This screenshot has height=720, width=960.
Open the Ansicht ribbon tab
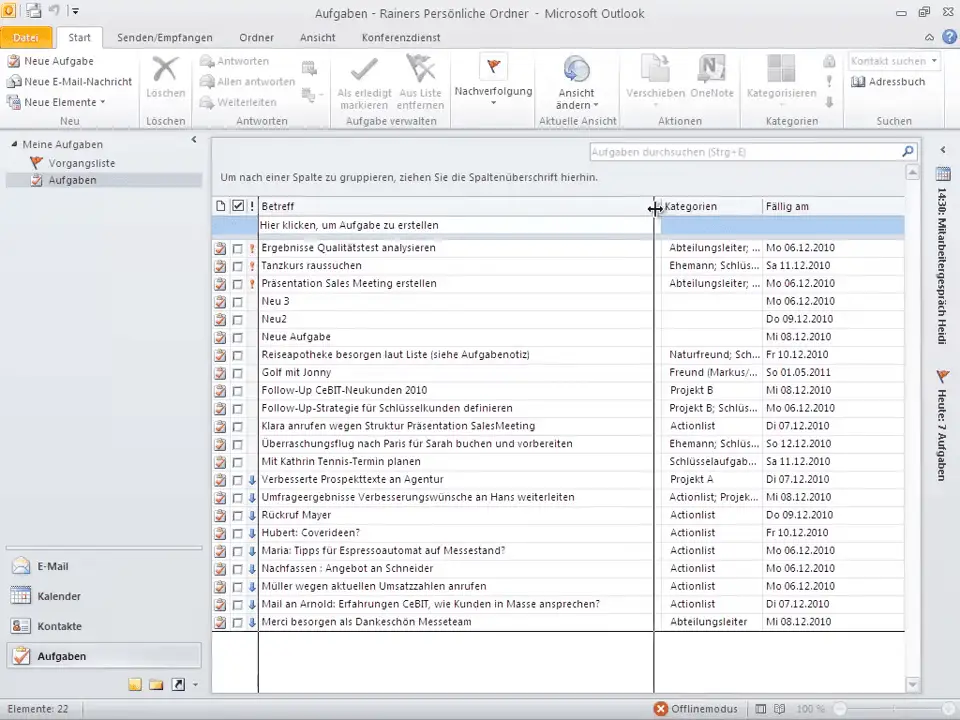[x=317, y=38]
